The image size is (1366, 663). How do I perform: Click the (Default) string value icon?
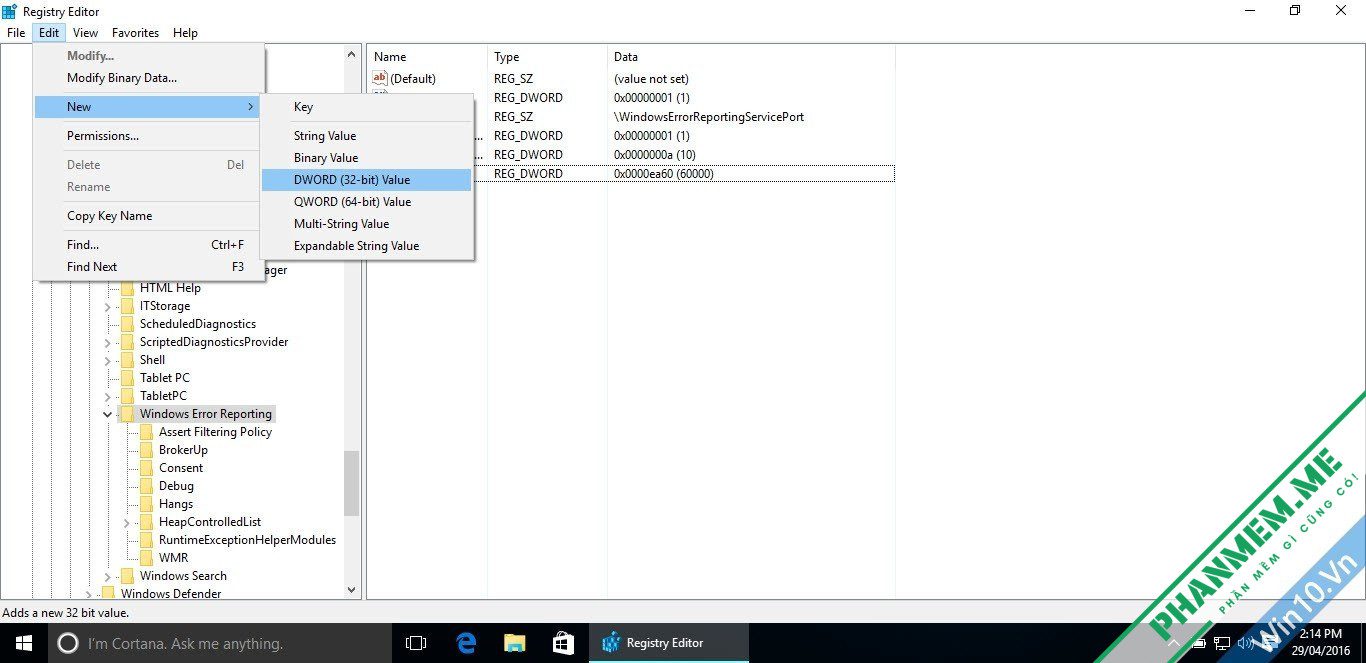pyautogui.click(x=380, y=78)
